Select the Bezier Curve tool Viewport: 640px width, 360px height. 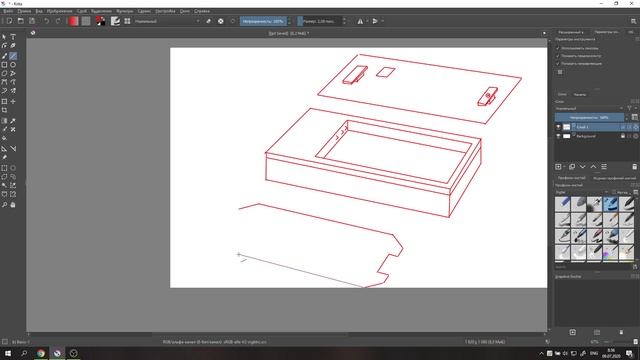(x=4, y=82)
